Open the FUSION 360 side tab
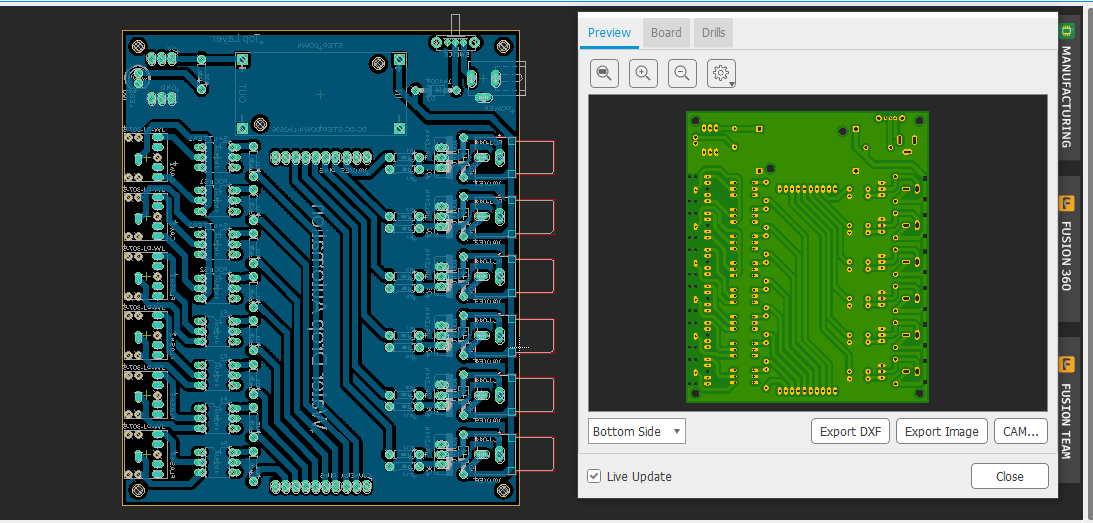Viewport: 1093px width, 523px height. 1066,256
